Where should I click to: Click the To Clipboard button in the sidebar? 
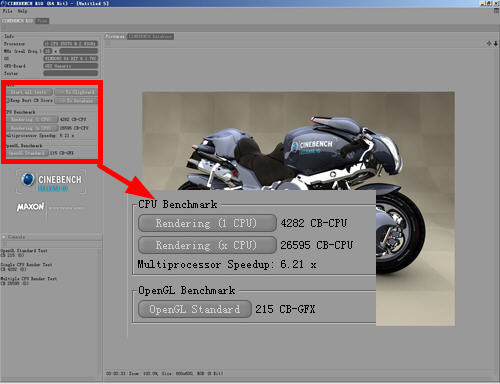(x=76, y=92)
